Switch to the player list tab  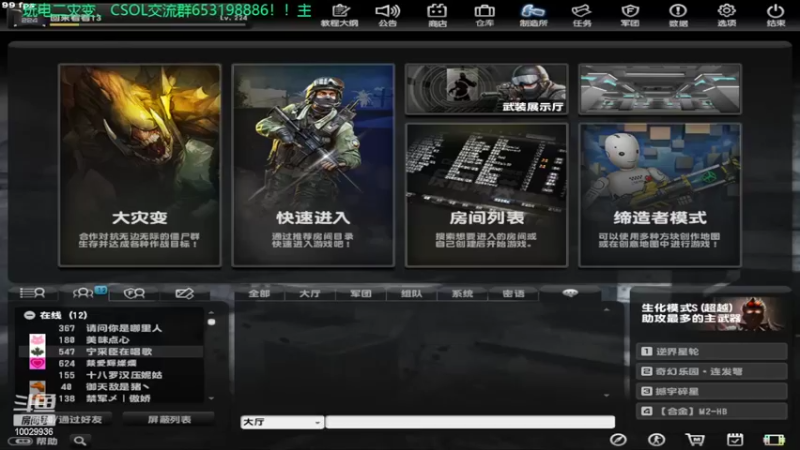[32, 293]
